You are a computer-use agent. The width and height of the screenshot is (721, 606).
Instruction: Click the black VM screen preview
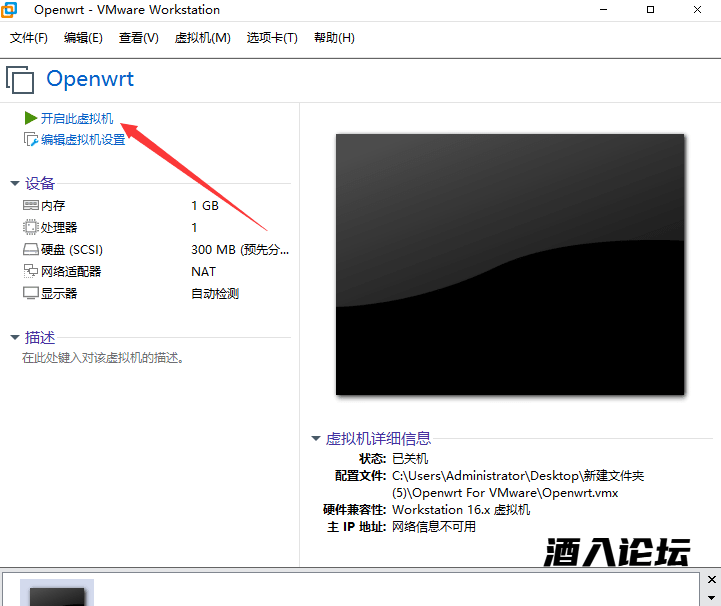pos(510,264)
